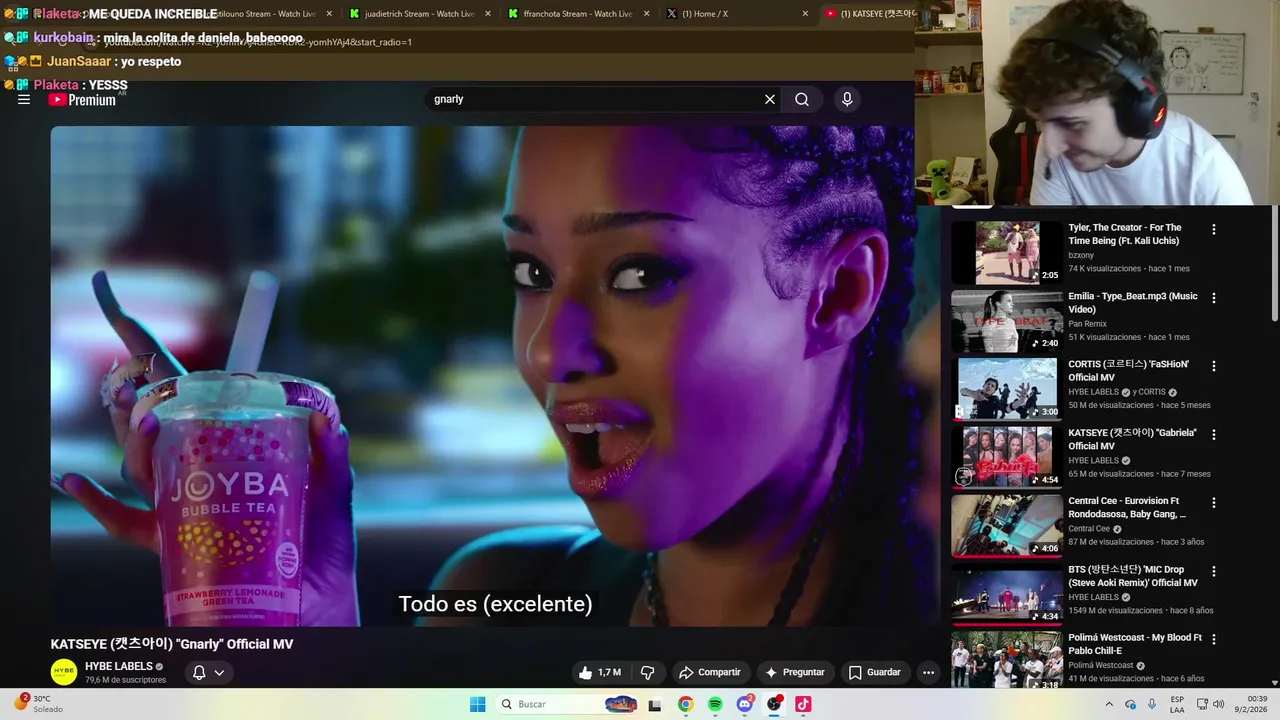The image size is (1280, 720).
Task: Open BTS 'MIC Drop' Official MV title
Action: pos(1133,576)
